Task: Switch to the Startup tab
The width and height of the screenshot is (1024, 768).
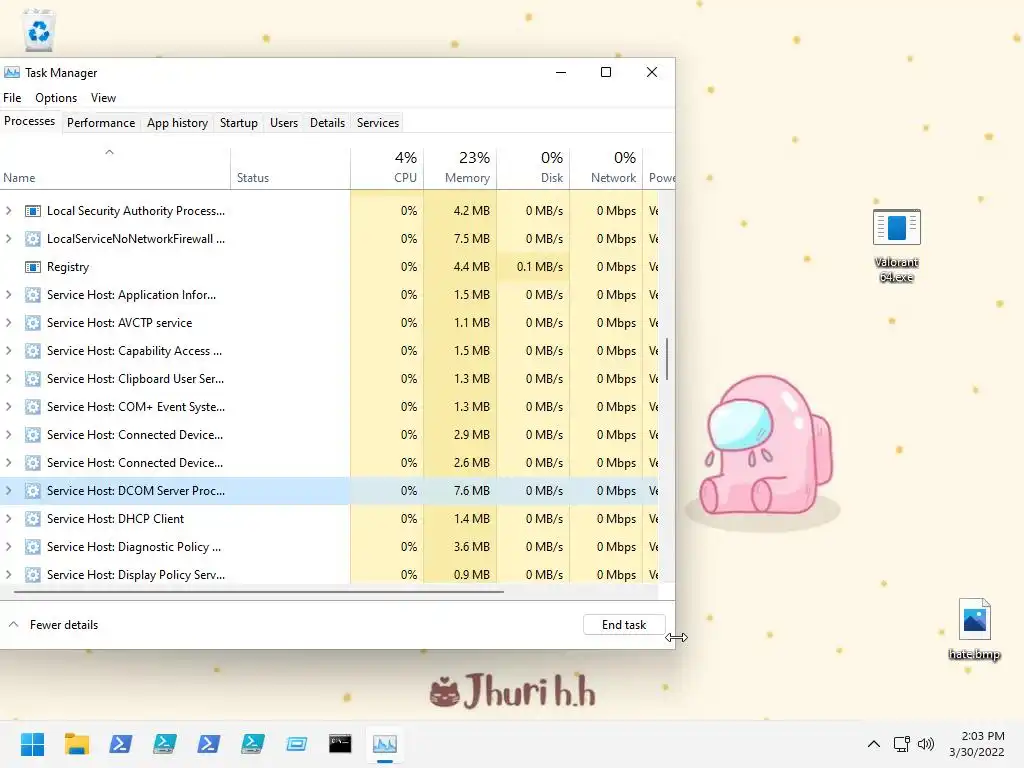Action: click(x=238, y=123)
